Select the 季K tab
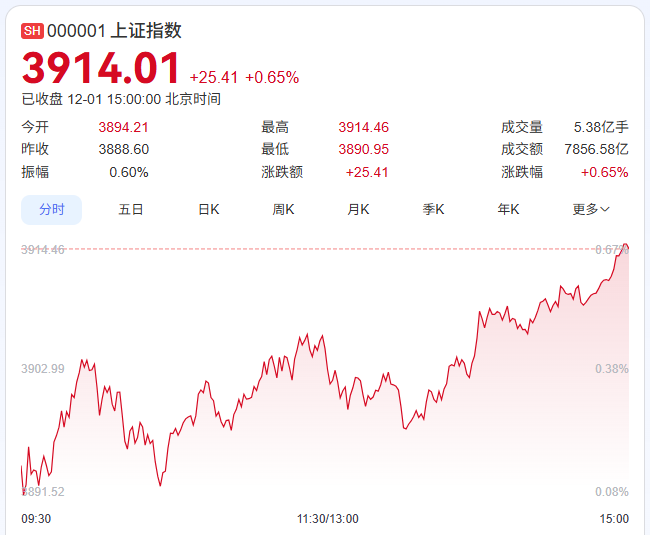This screenshot has width=650, height=535. 433,209
